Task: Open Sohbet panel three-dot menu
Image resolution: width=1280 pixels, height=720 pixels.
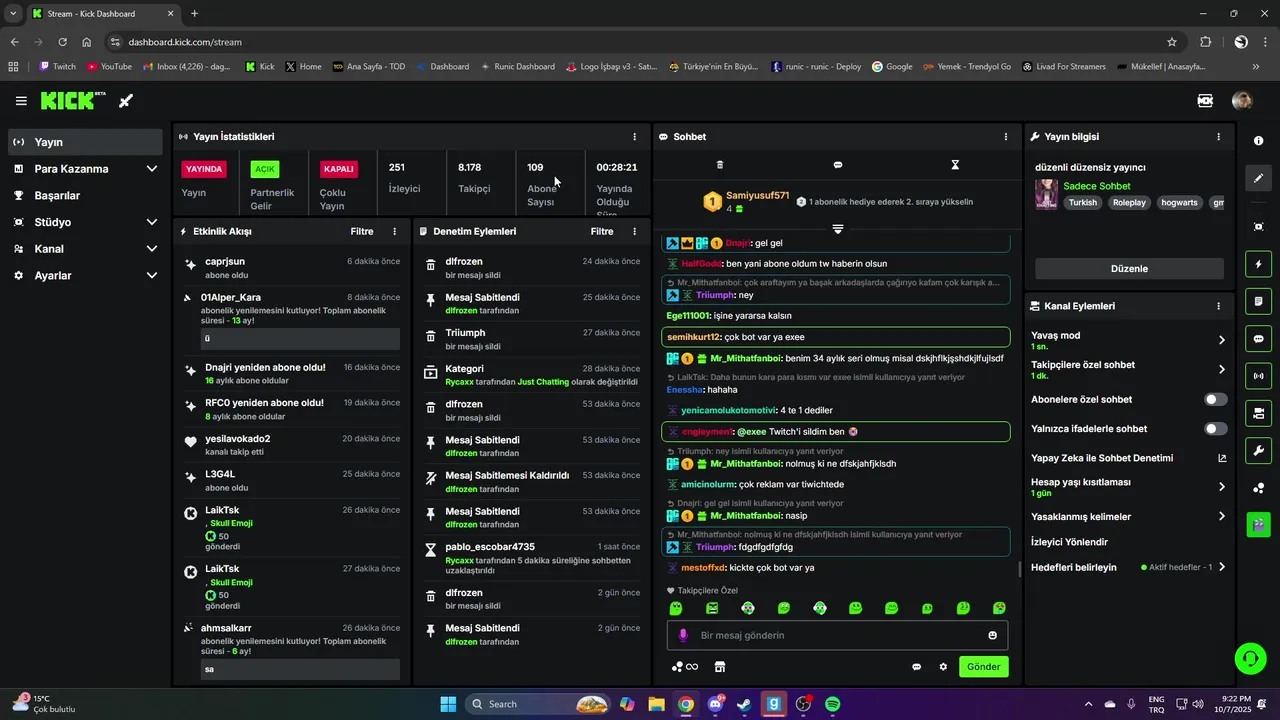Action: (x=1006, y=137)
